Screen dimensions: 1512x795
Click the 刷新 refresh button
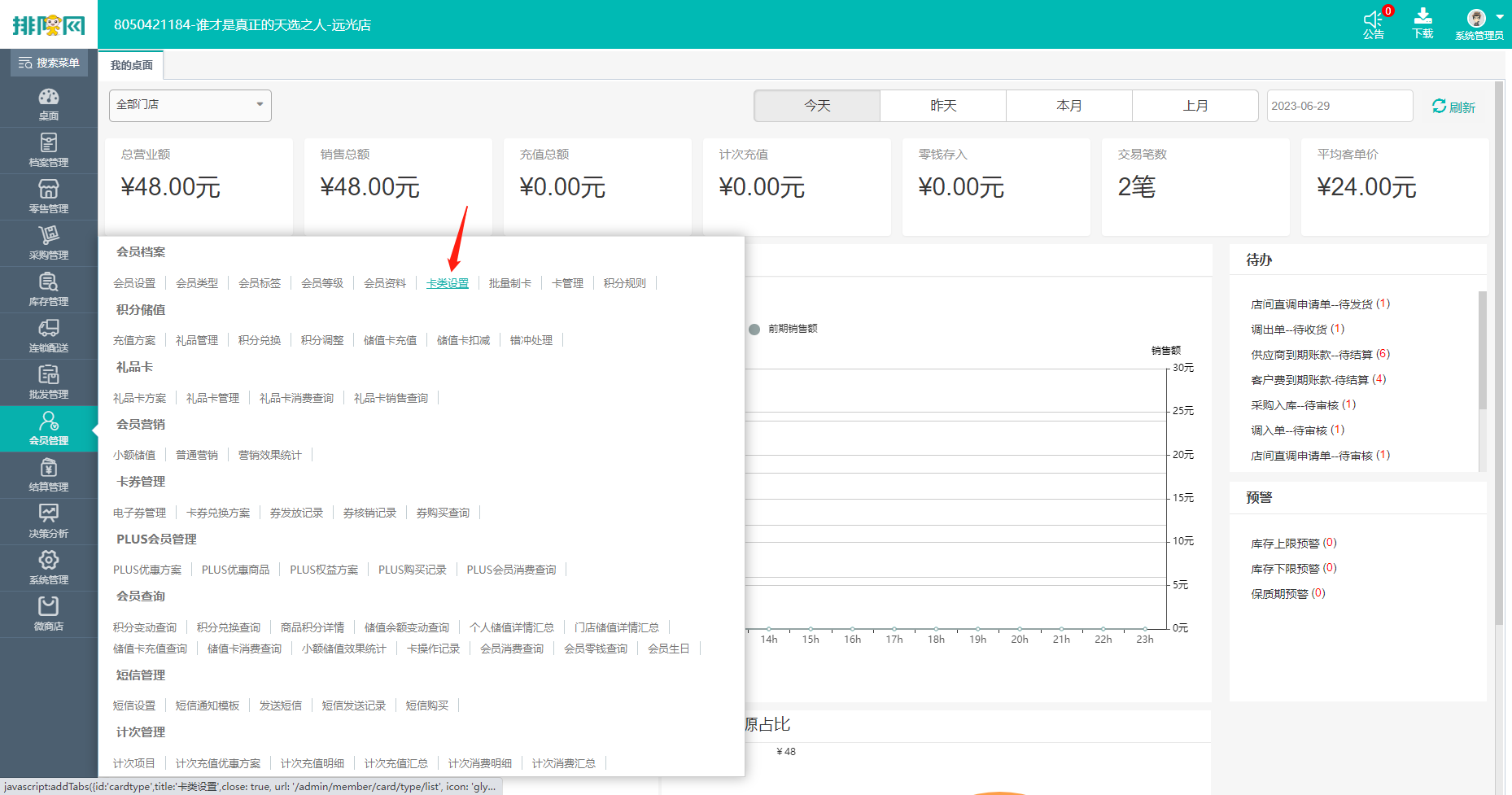1454,107
